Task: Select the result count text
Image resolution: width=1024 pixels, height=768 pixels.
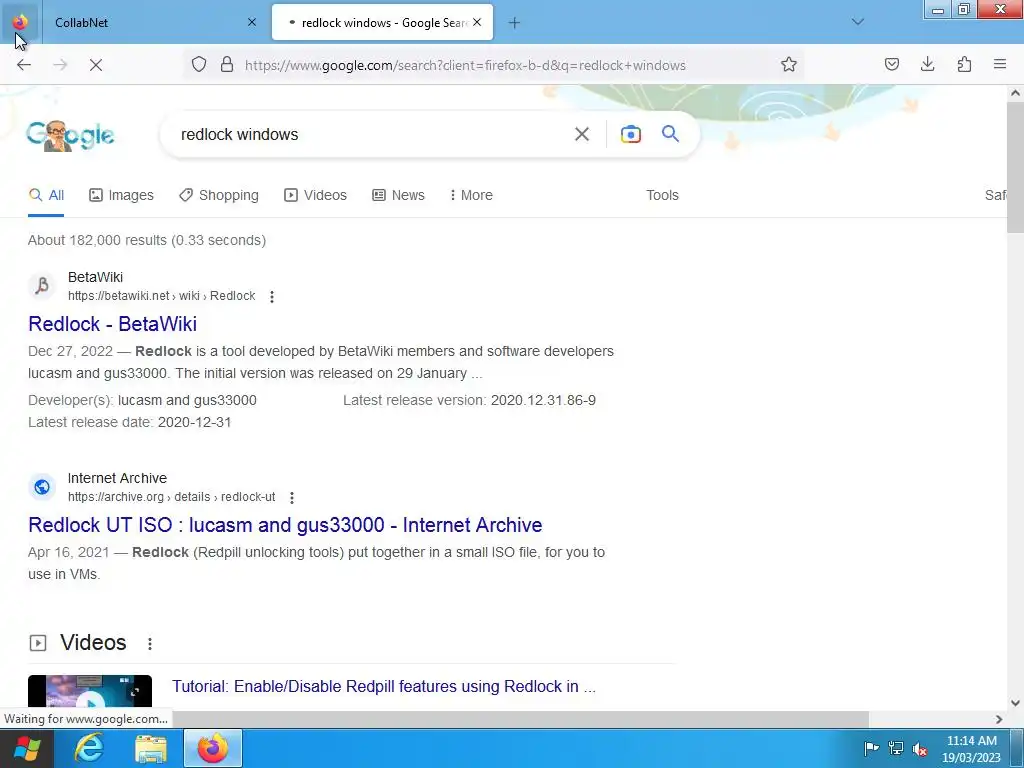Action: [x=147, y=240]
